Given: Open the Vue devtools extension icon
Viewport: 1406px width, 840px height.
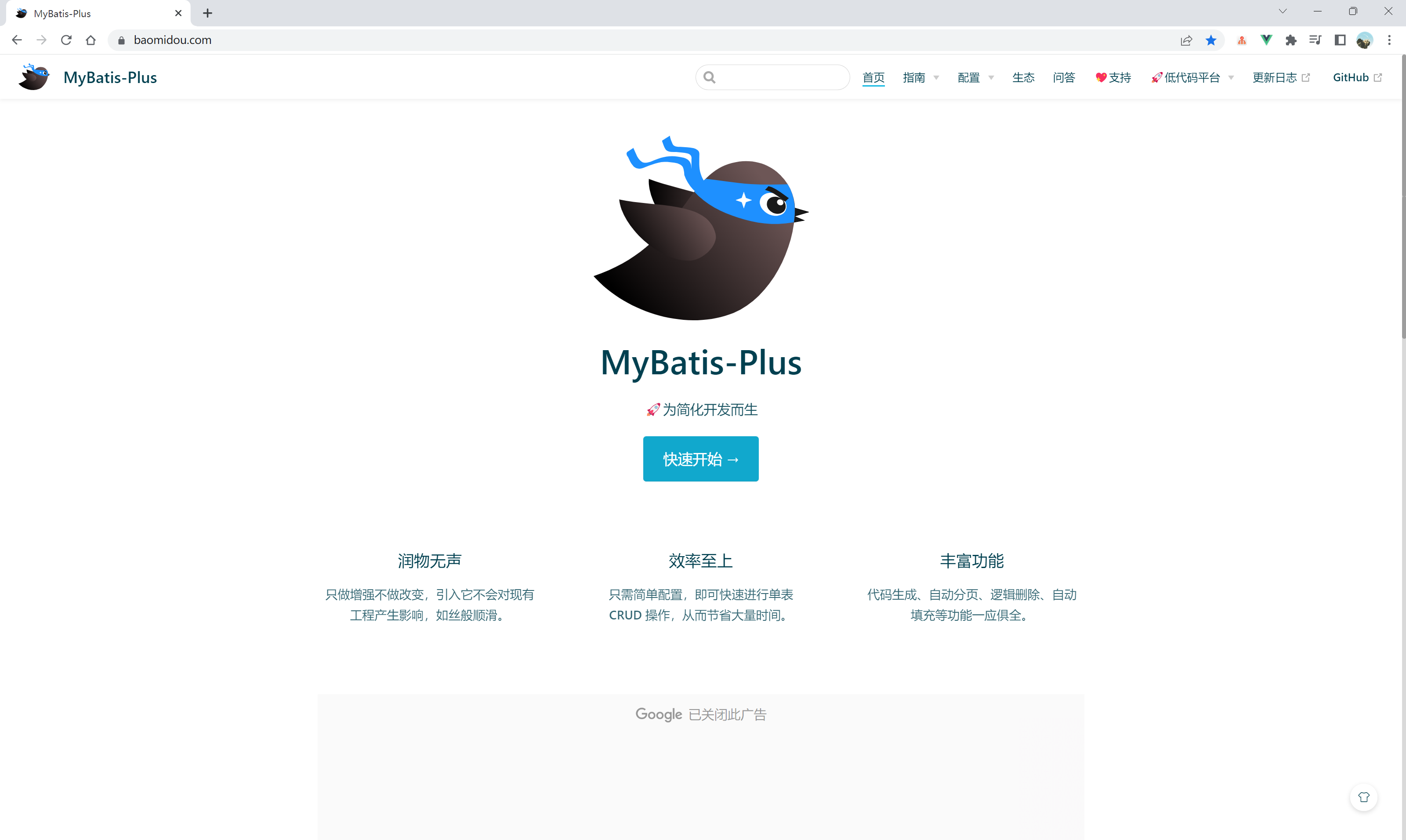Looking at the screenshot, I should (x=1266, y=40).
